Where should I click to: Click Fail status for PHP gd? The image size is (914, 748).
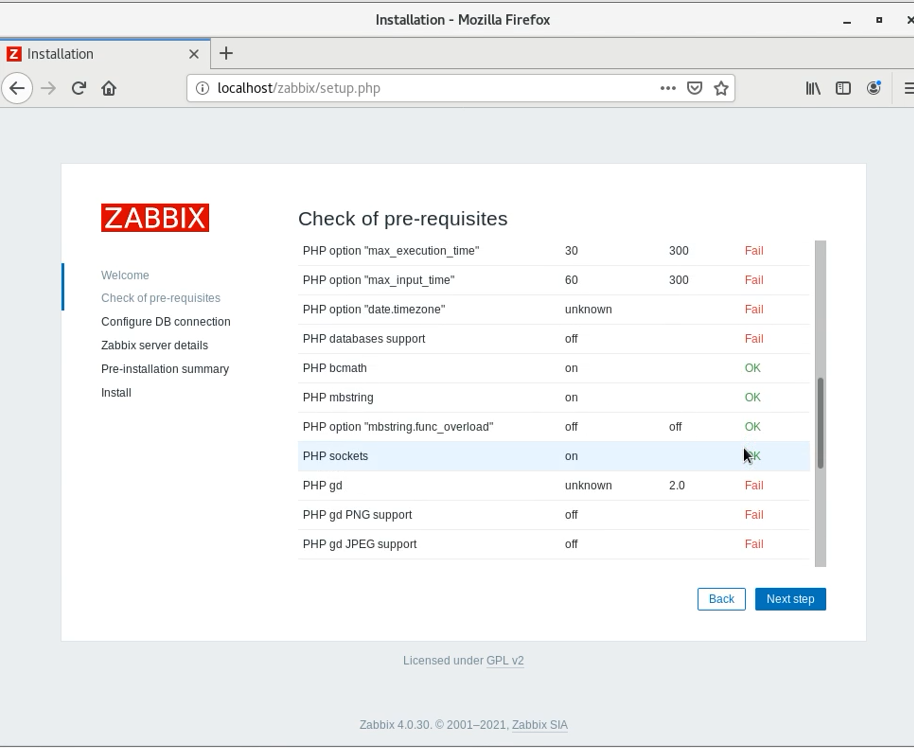pos(754,486)
